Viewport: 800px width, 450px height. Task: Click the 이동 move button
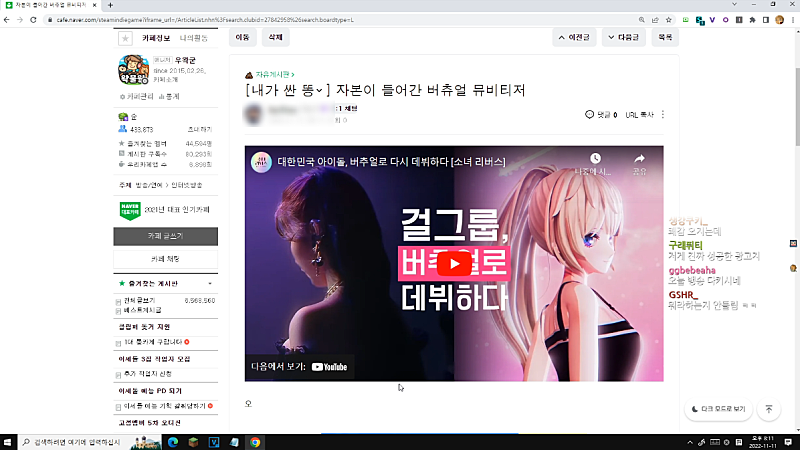(242, 37)
